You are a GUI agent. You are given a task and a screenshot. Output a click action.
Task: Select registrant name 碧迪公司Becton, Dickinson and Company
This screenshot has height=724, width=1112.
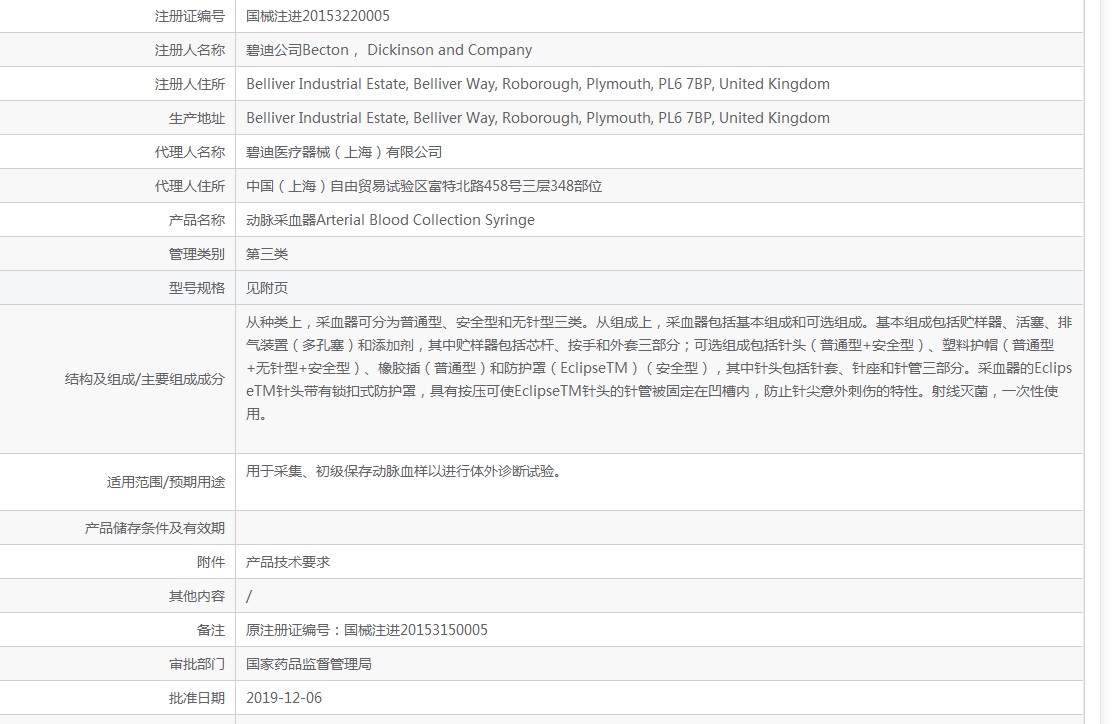(x=389, y=50)
